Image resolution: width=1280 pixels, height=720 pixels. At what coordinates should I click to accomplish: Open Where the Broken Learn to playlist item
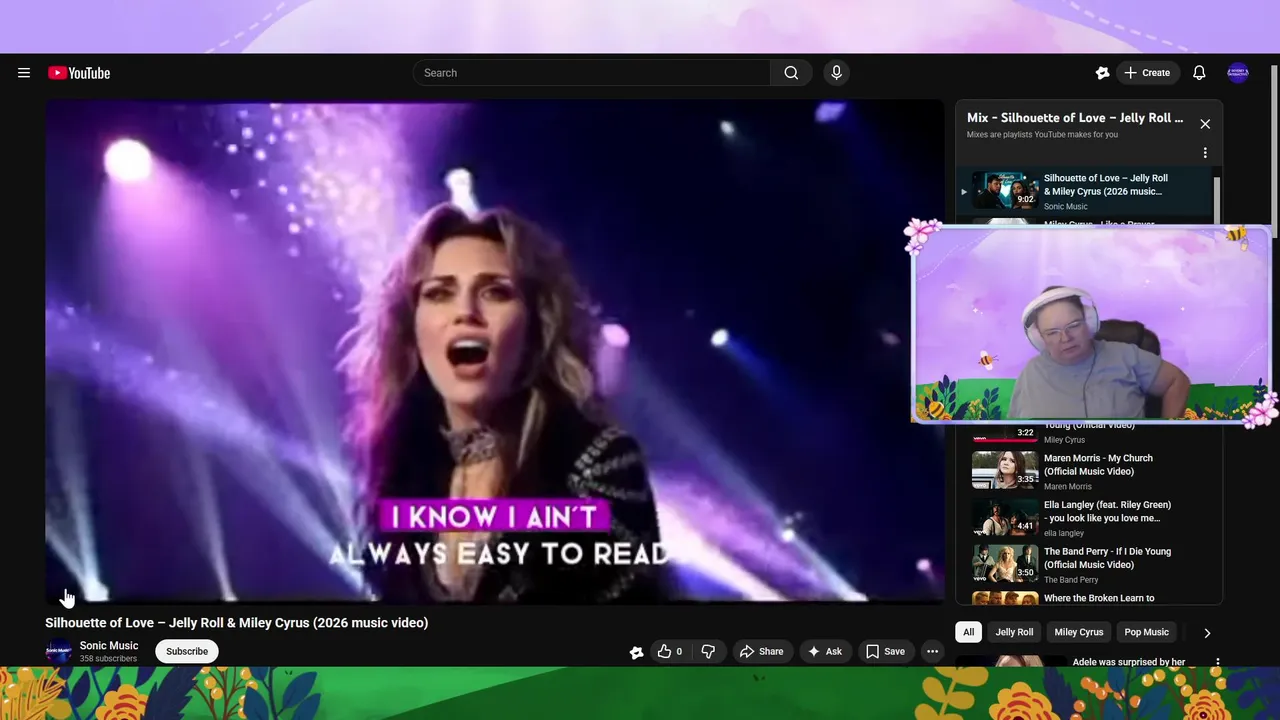[x=1085, y=598]
